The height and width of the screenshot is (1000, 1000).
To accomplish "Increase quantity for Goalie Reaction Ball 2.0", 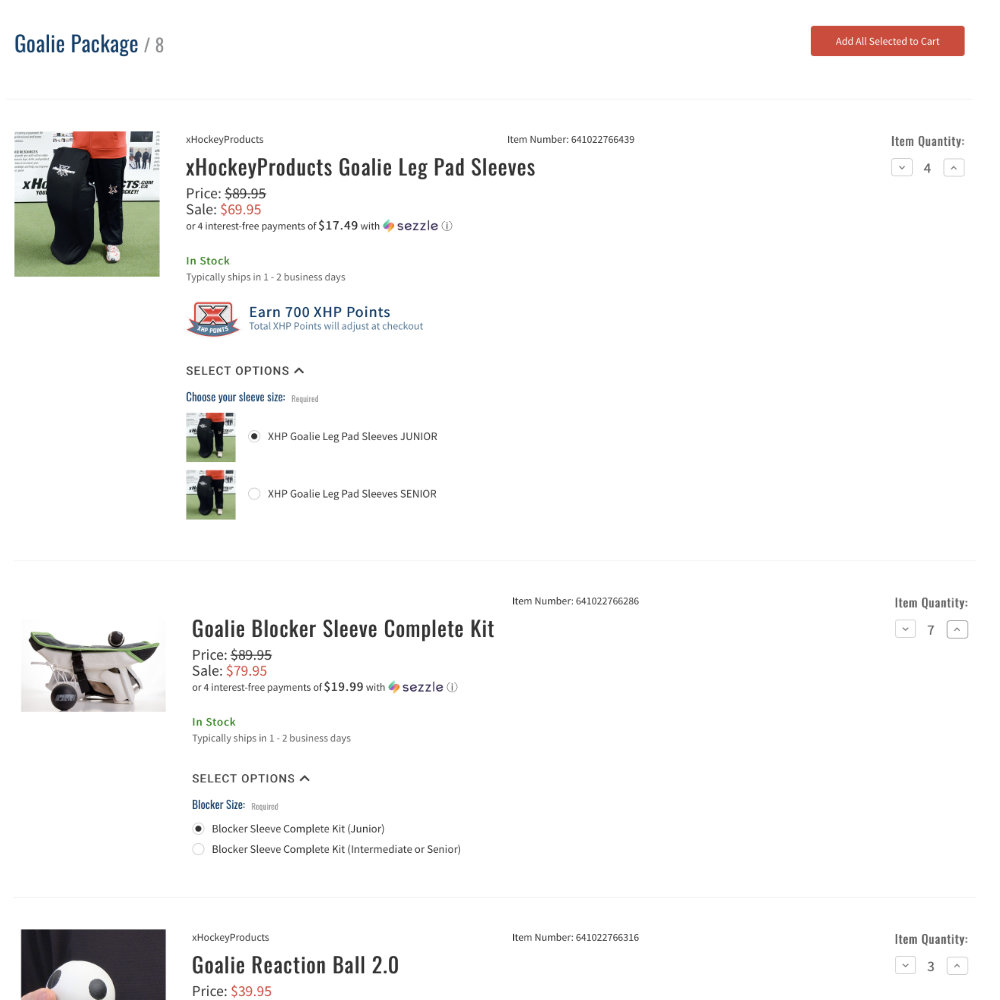I will (x=957, y=966).
